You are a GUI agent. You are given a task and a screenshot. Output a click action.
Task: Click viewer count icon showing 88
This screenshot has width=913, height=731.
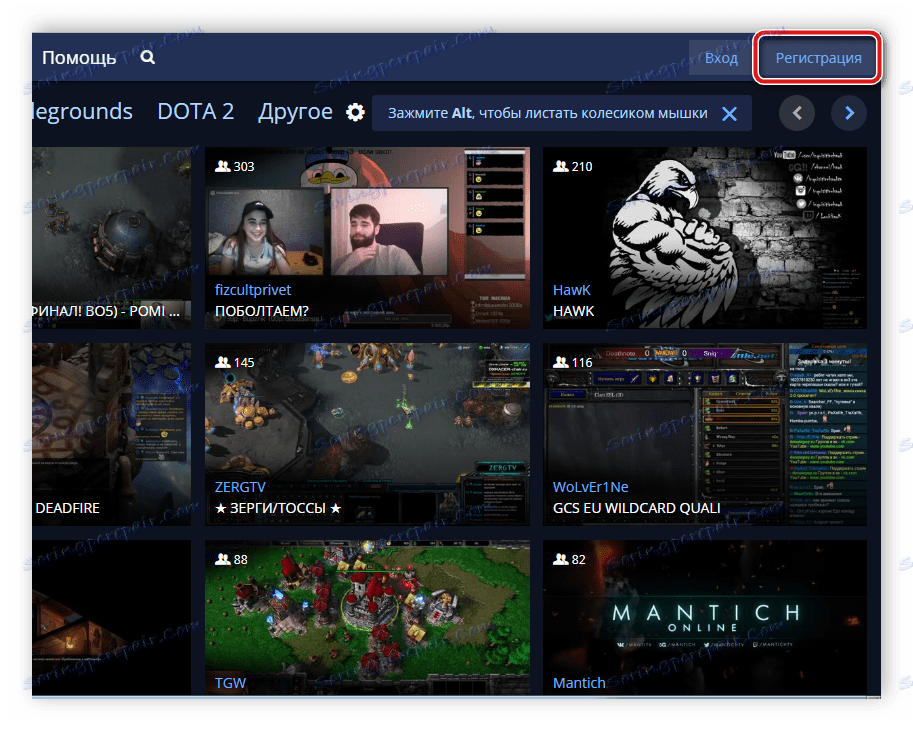[x=222, y=559]
